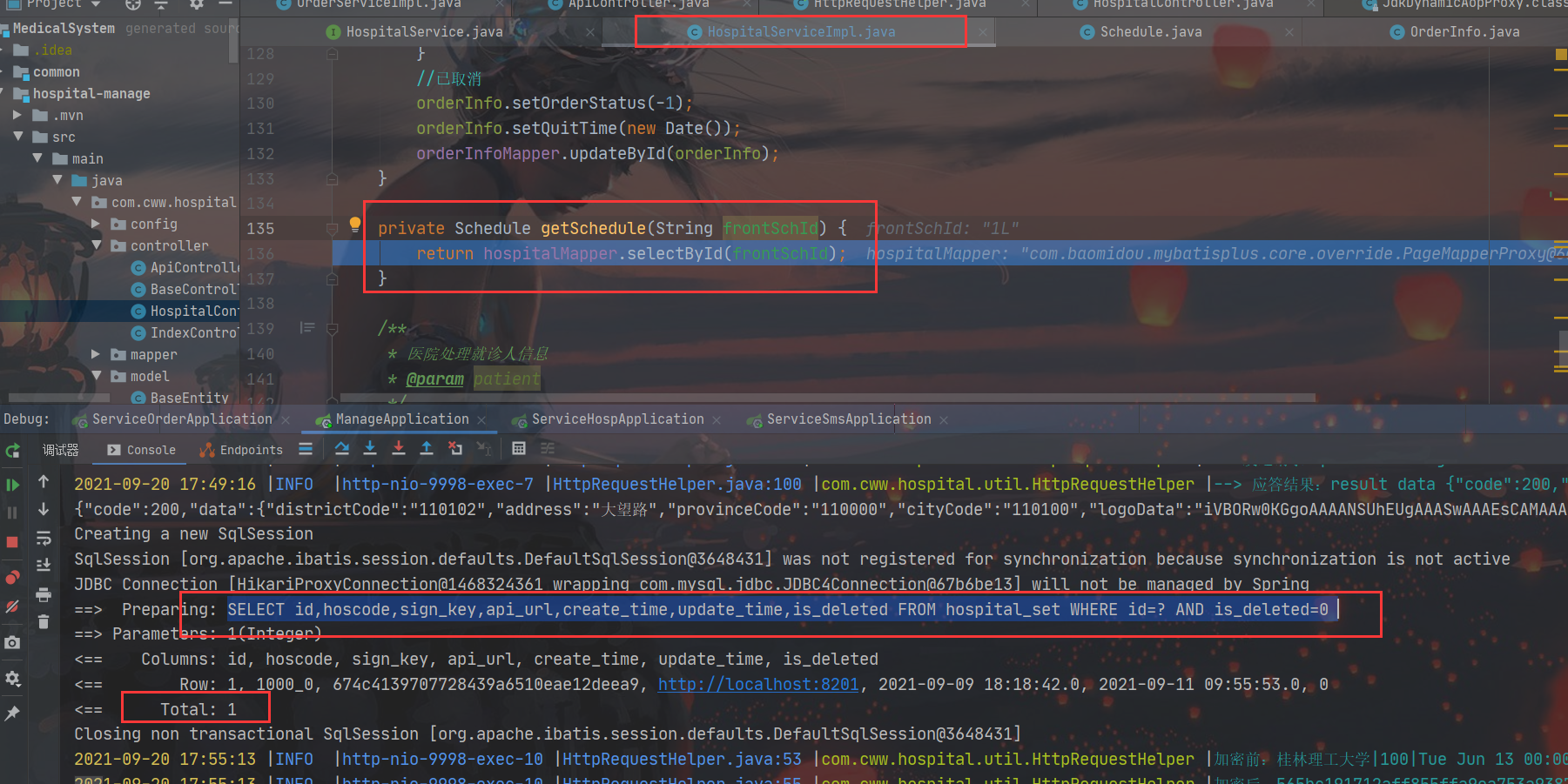Click the console scroll up arrow
Viewport: 1568px width, 784px height.
tap(44, 481)
